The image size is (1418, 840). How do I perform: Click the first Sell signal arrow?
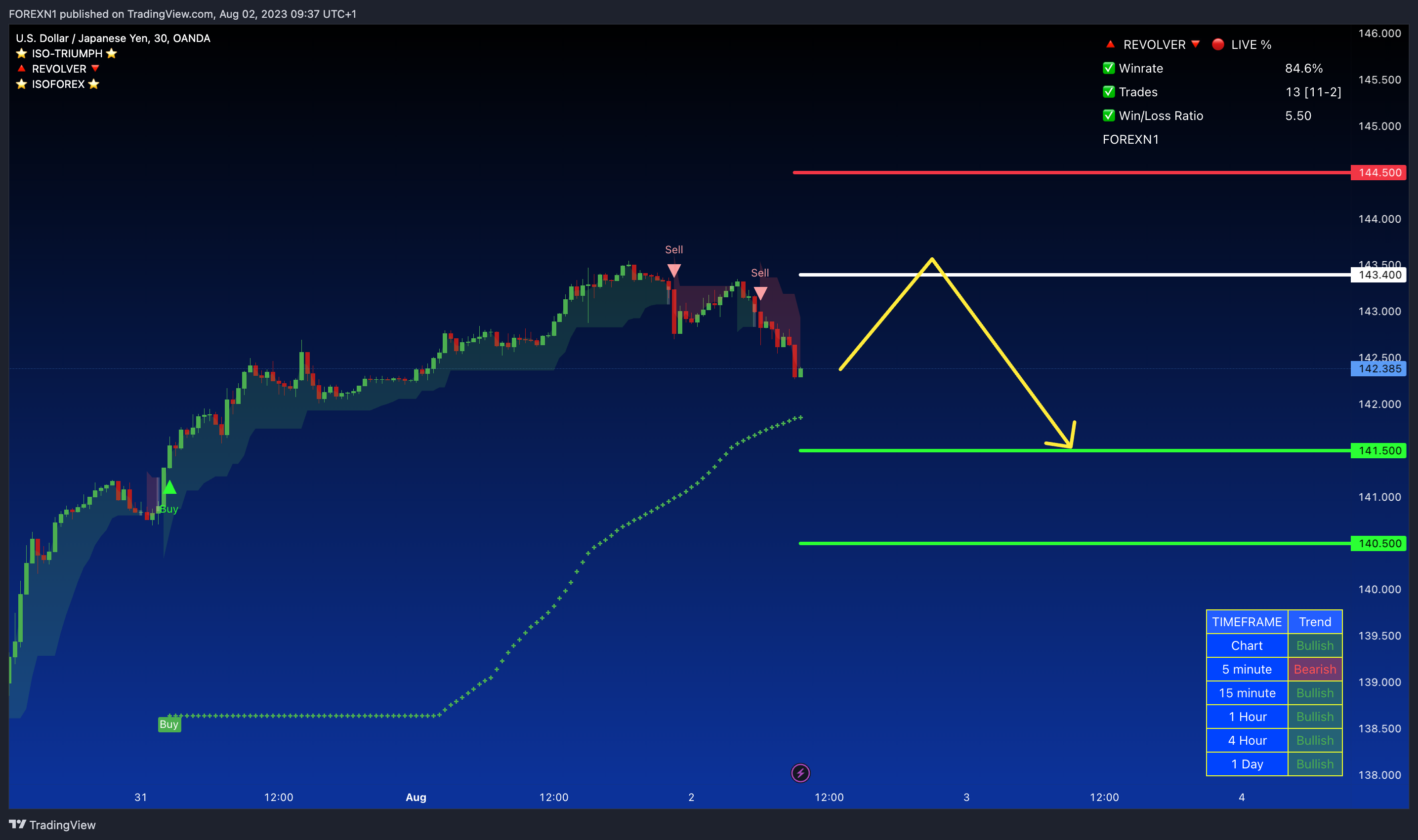click(674, 271)
